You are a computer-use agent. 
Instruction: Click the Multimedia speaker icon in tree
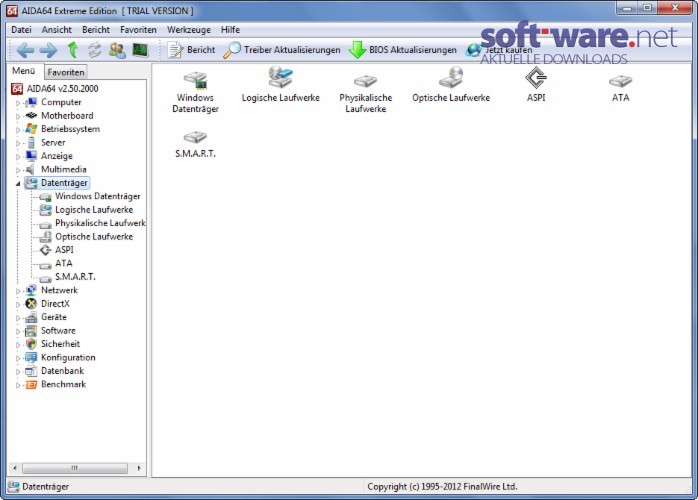(x=31, y=169)
